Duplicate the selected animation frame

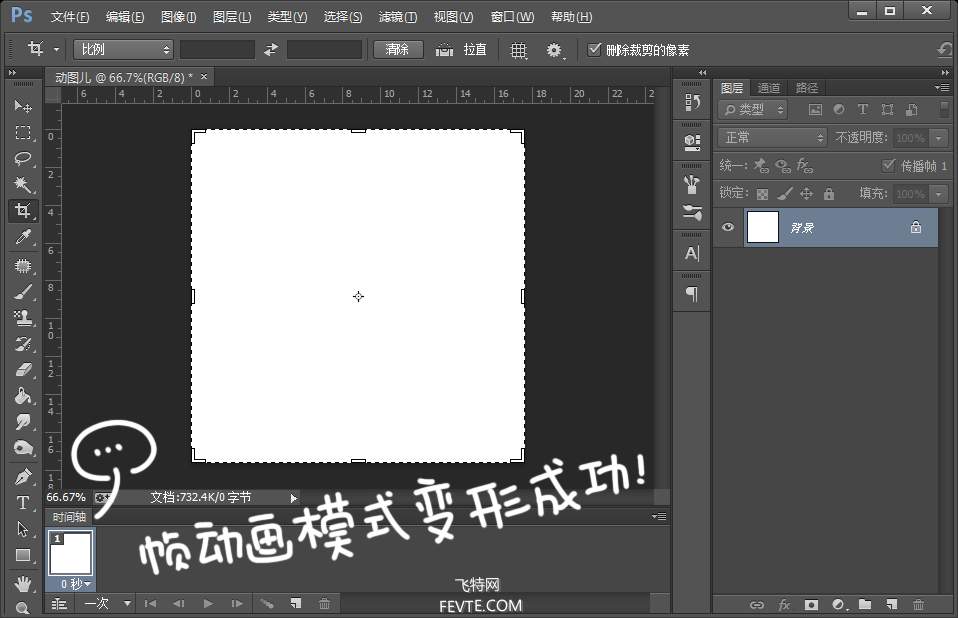click(x=296, y=603)
